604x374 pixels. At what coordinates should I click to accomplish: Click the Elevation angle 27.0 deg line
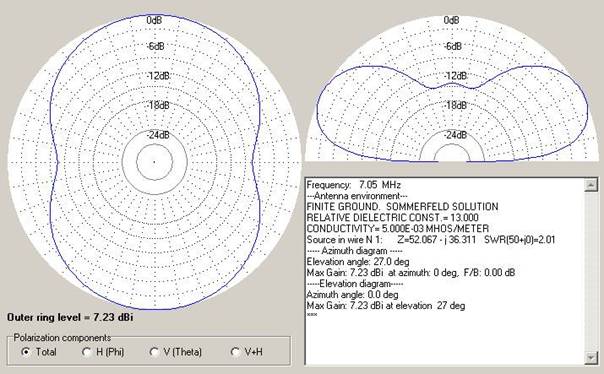click(x=358, y=262)
